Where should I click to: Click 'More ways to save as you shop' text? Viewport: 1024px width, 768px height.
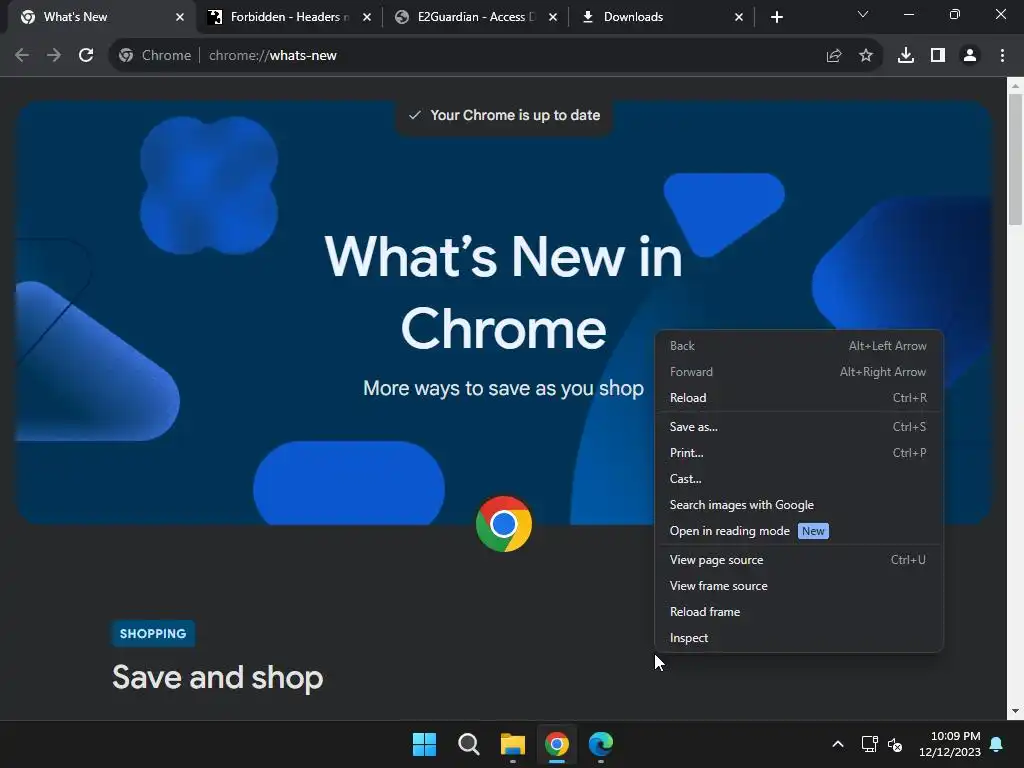point(504,388)
